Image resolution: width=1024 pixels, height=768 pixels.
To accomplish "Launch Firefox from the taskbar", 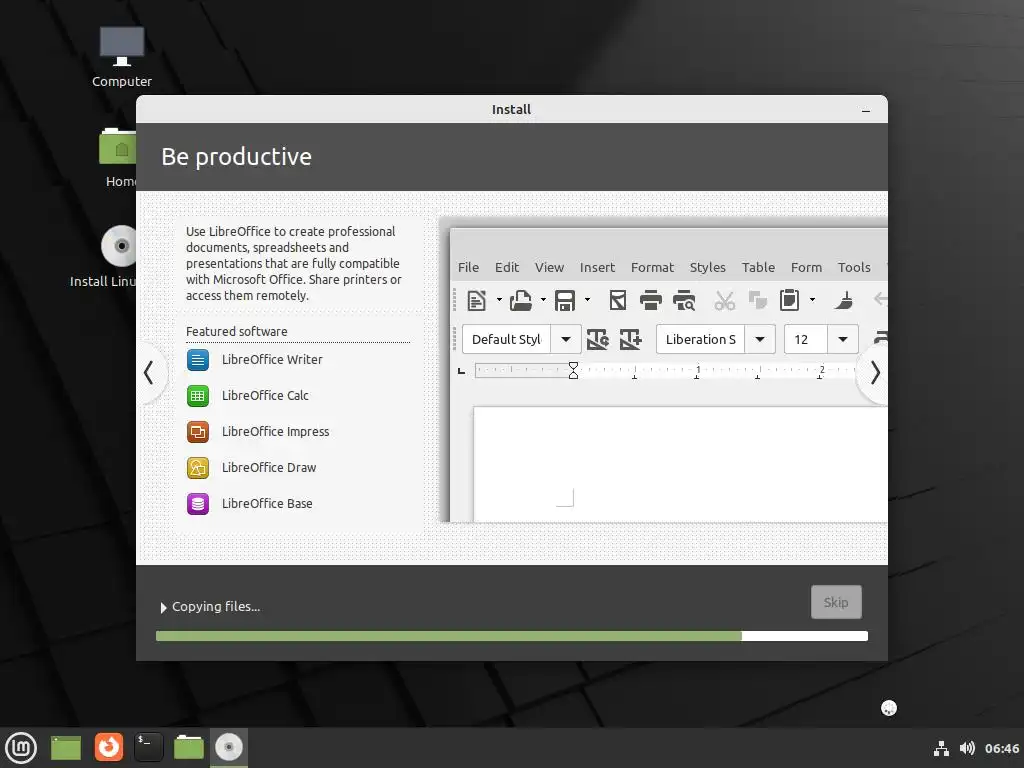I will [x=108, y=747].
